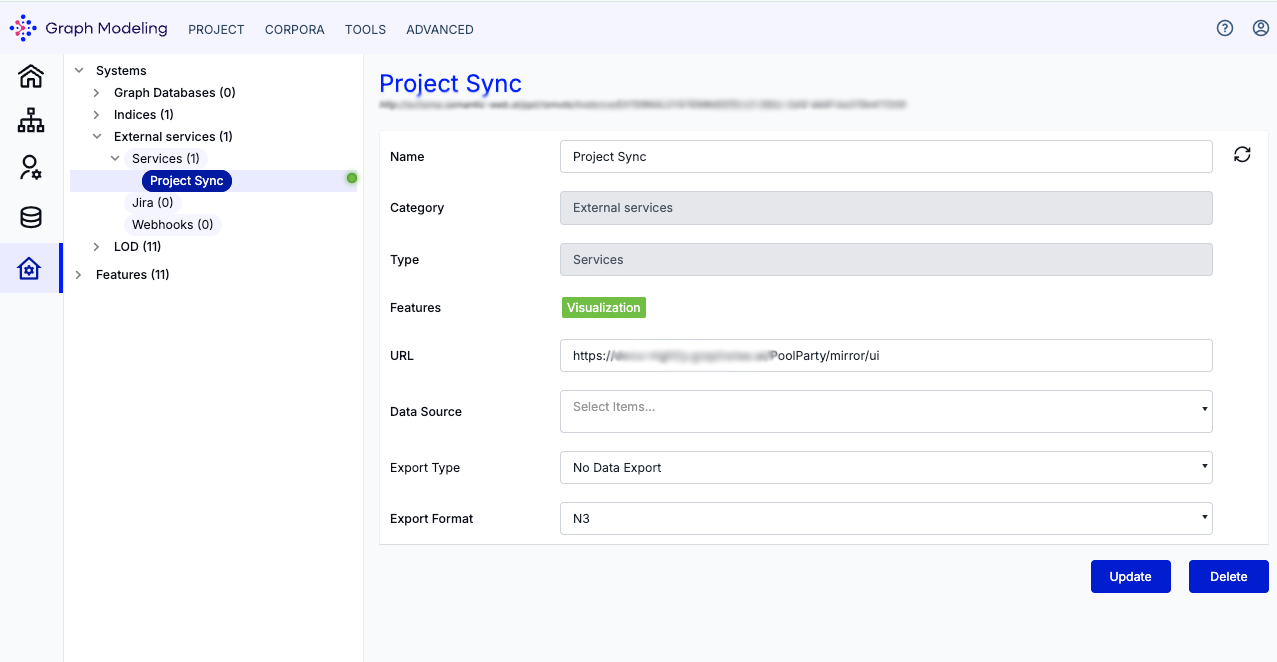Open the user account profile icon
The height and width of the screenshot is (662, 1277).
(1261, 28)
